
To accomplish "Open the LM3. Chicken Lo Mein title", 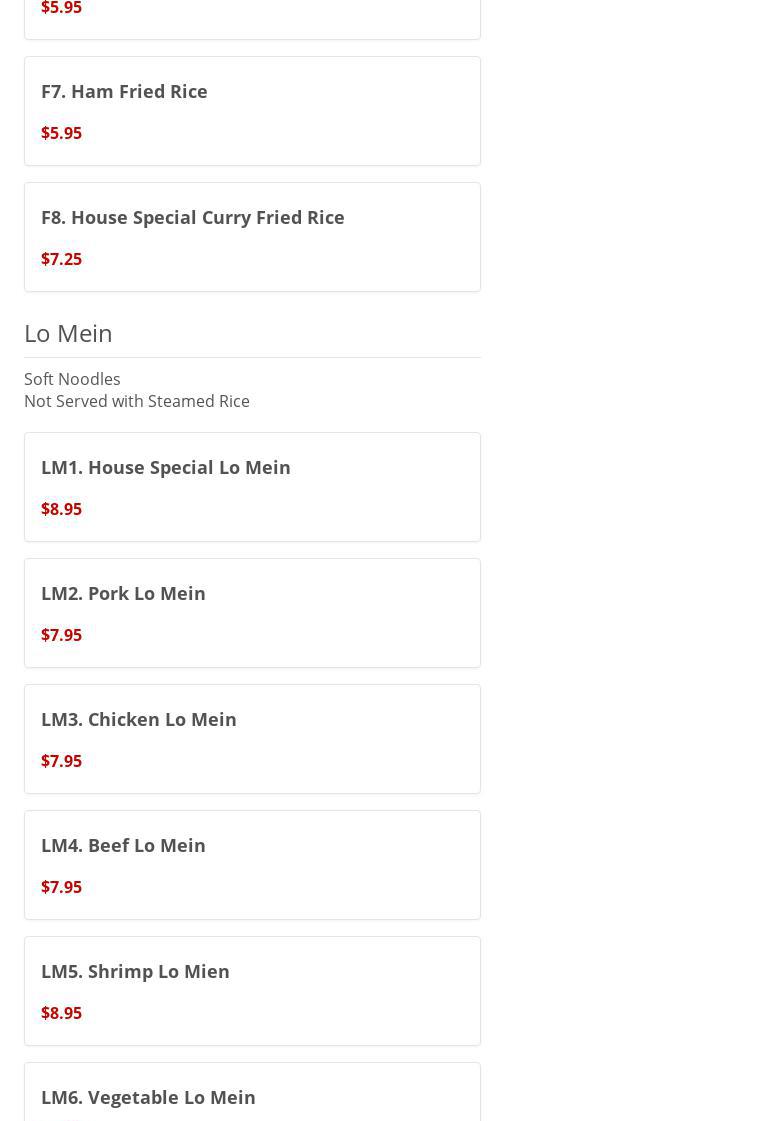I will [138, 719].
